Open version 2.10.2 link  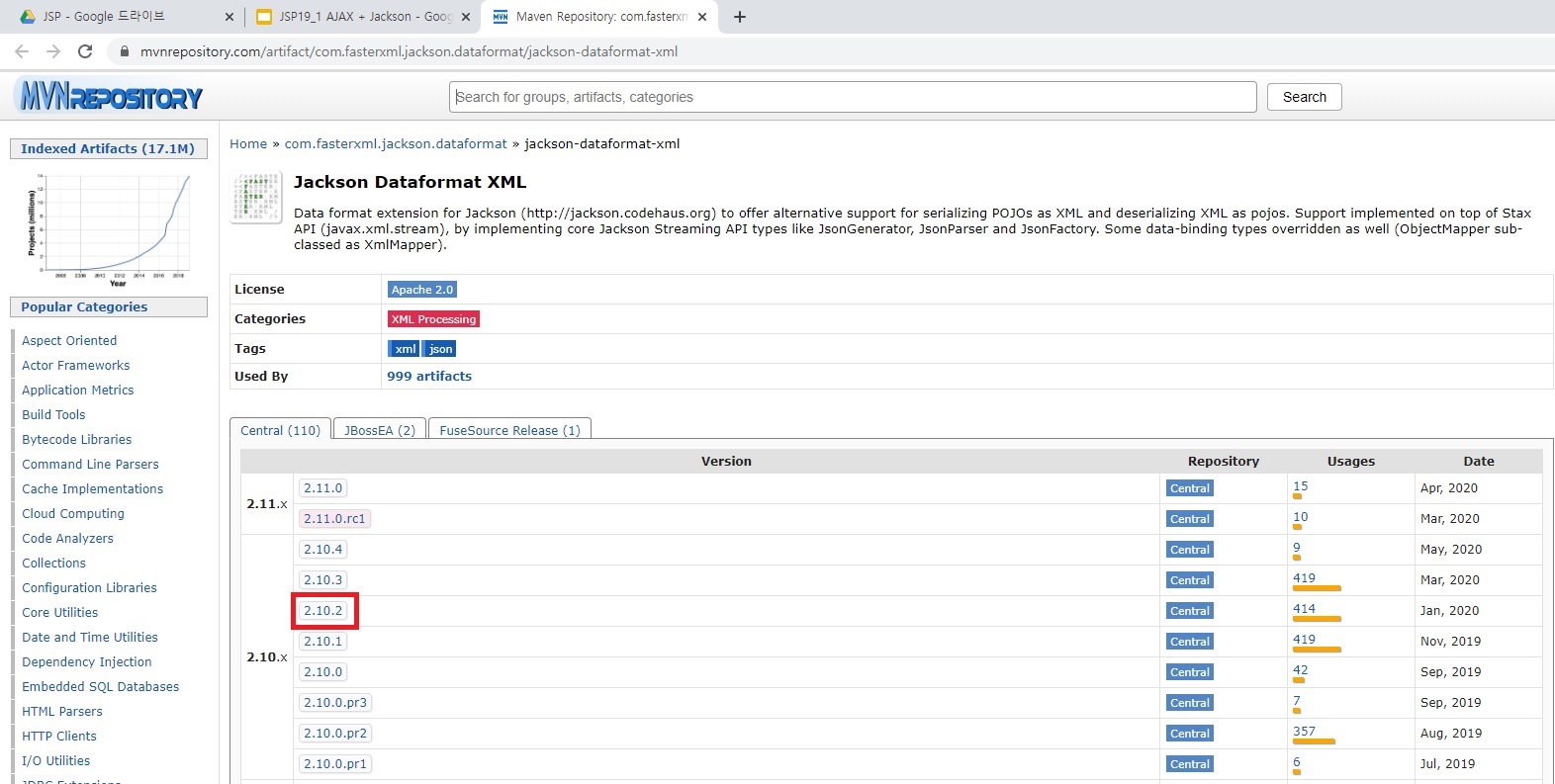coord(322,611)
